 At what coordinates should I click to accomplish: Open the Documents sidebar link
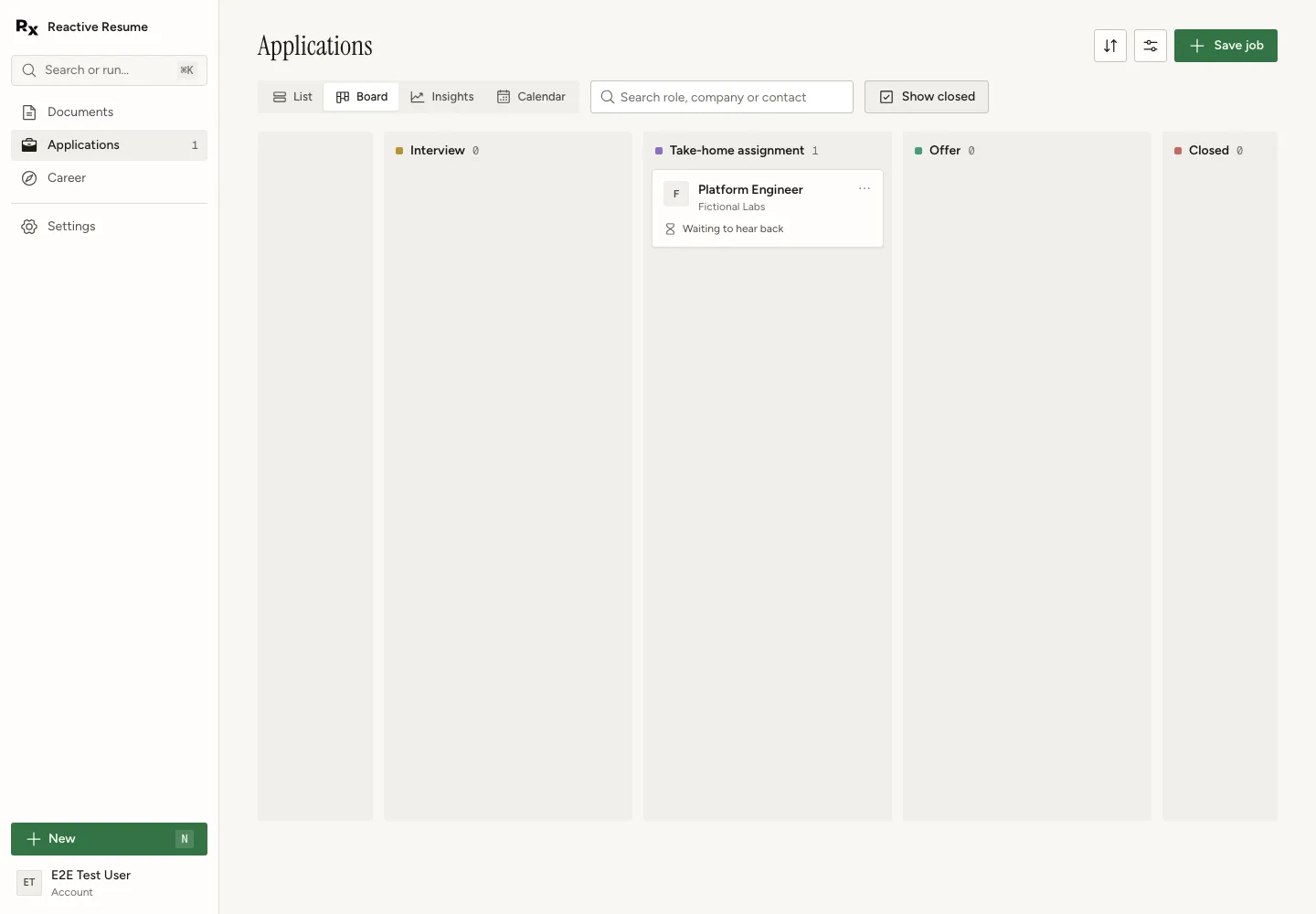(x=109, y=112)
